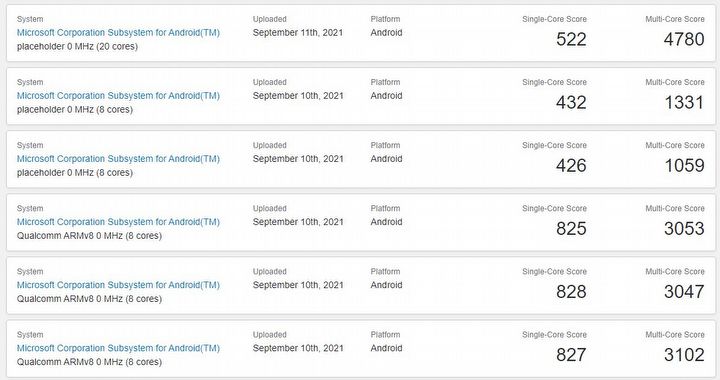Click the 3102 multi-core score
Viewport: 720px width, 380px height.
click(x=684, y=355)
